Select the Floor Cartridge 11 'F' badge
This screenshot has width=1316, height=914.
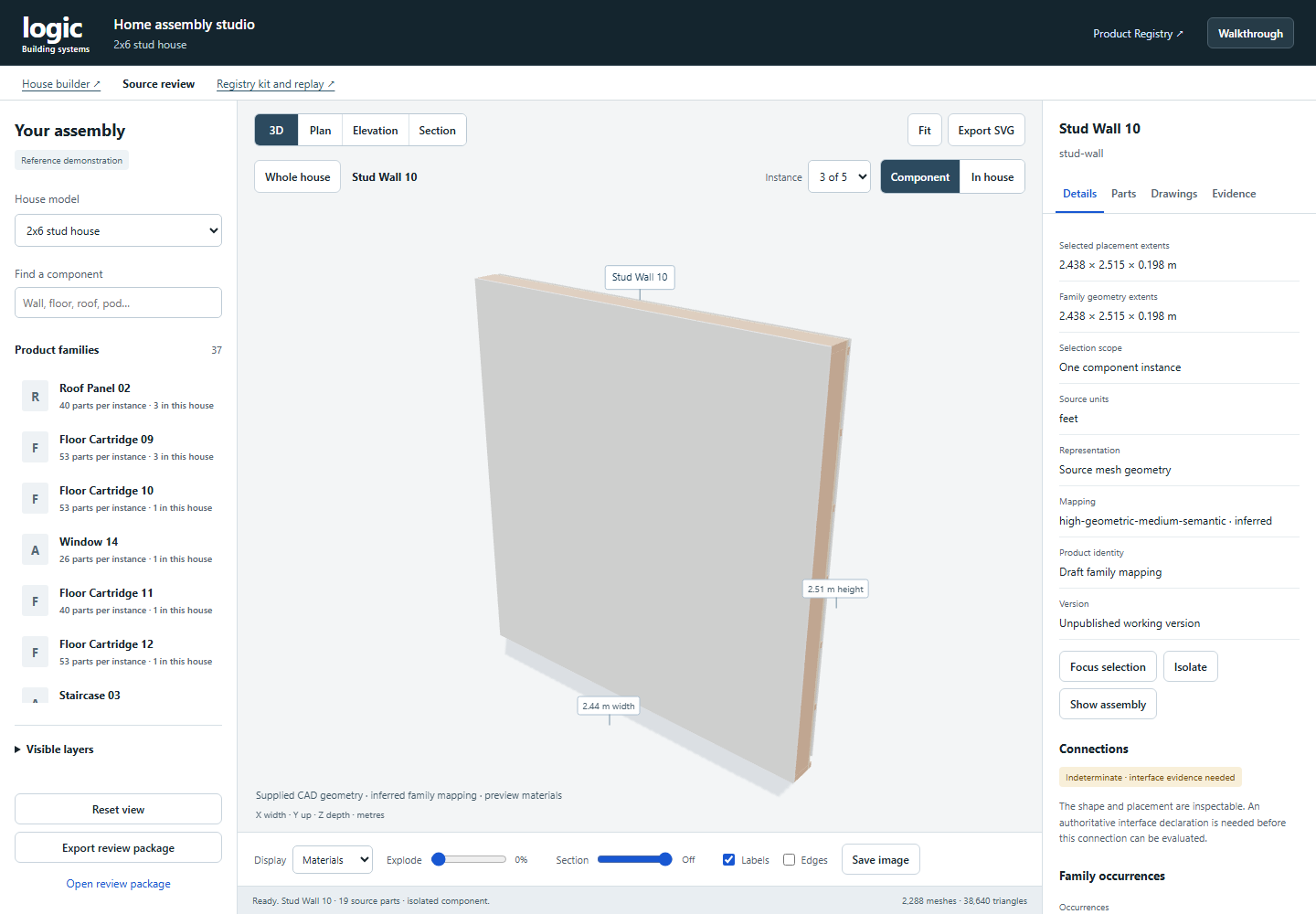35,601
